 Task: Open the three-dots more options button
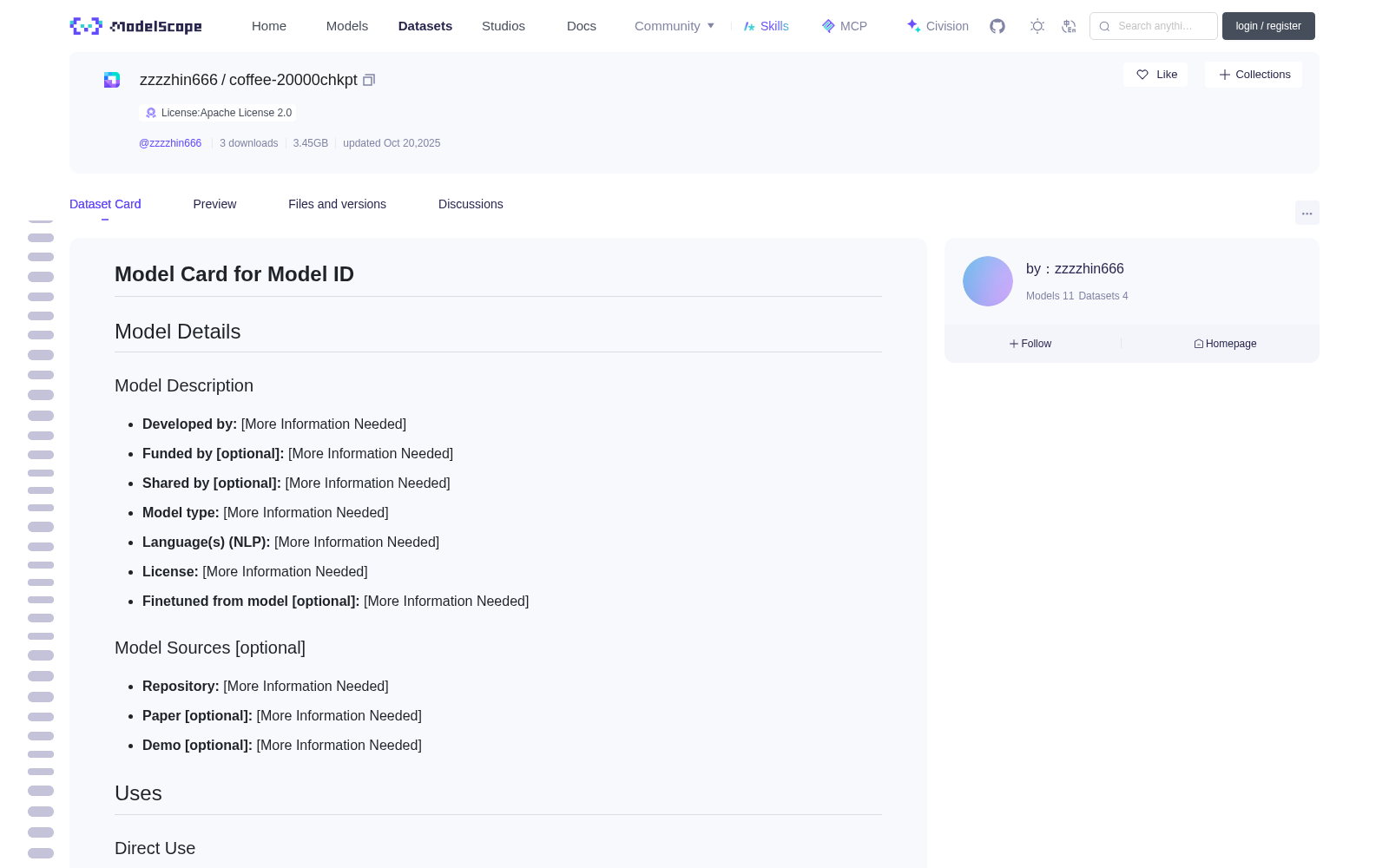(x=1307, y=213)
